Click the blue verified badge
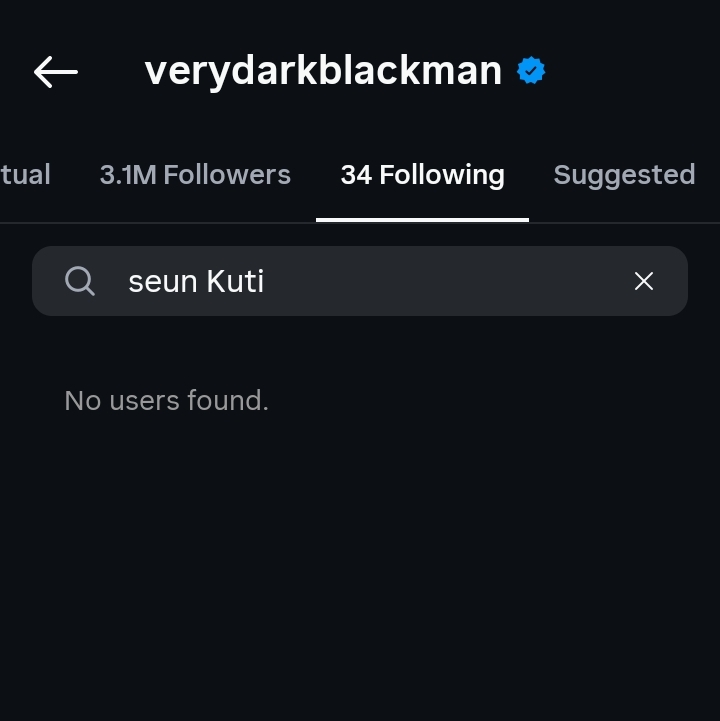The image size is (720, 721). point(531,72)
